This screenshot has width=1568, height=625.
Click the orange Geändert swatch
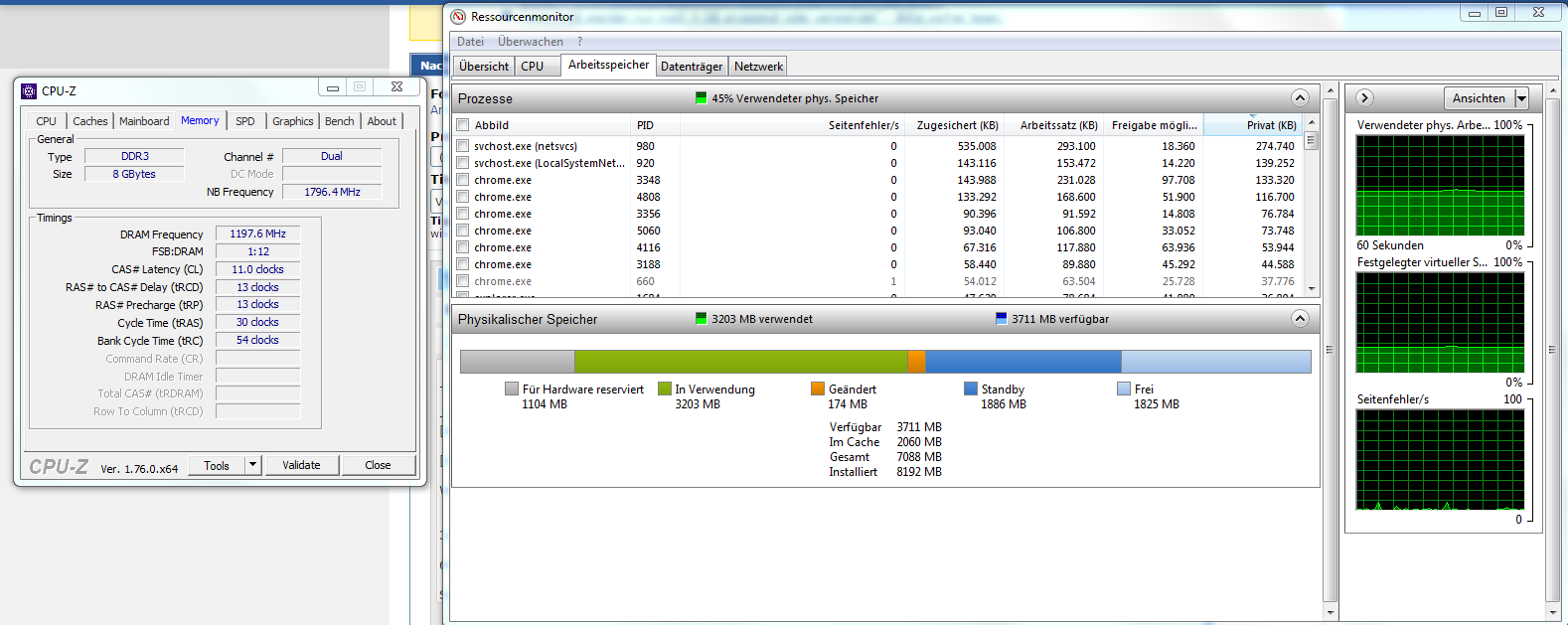point(818,390)
